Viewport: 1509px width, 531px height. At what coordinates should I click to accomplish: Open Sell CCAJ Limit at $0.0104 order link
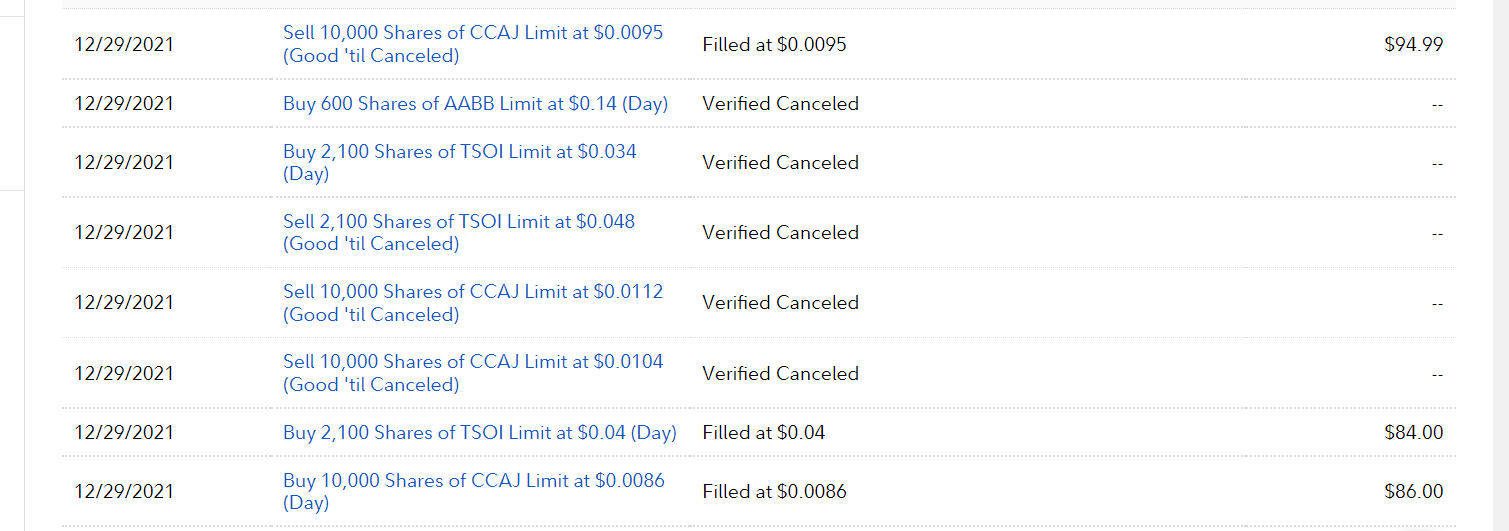tap(473, 362)
